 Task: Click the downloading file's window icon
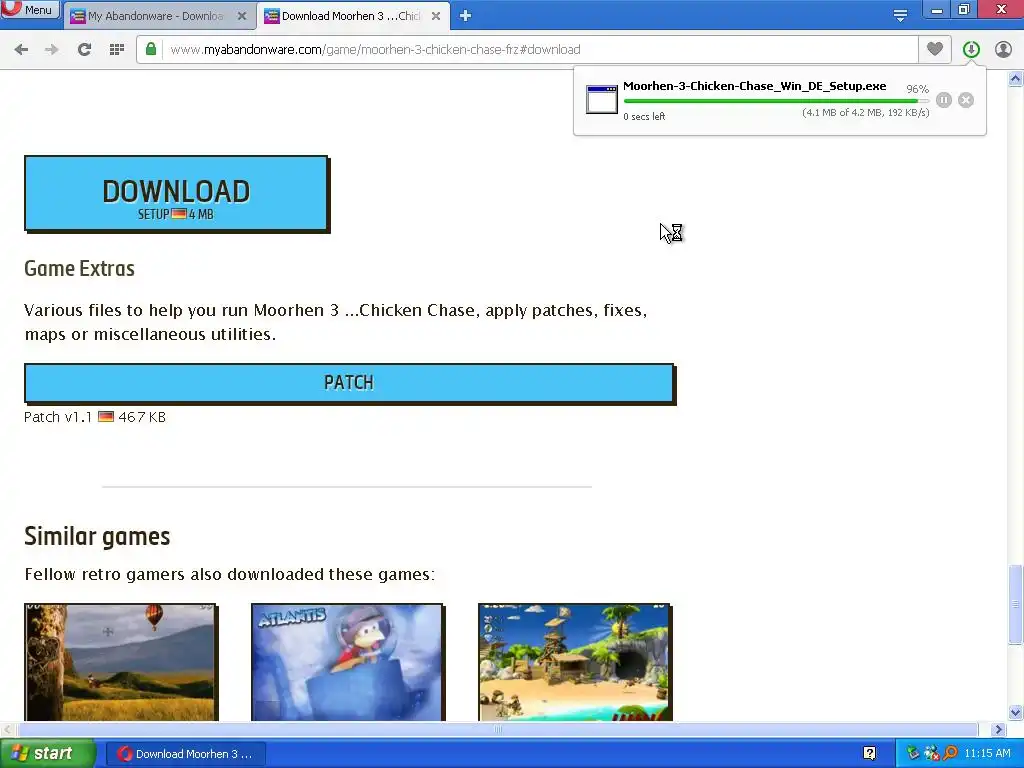601,99
